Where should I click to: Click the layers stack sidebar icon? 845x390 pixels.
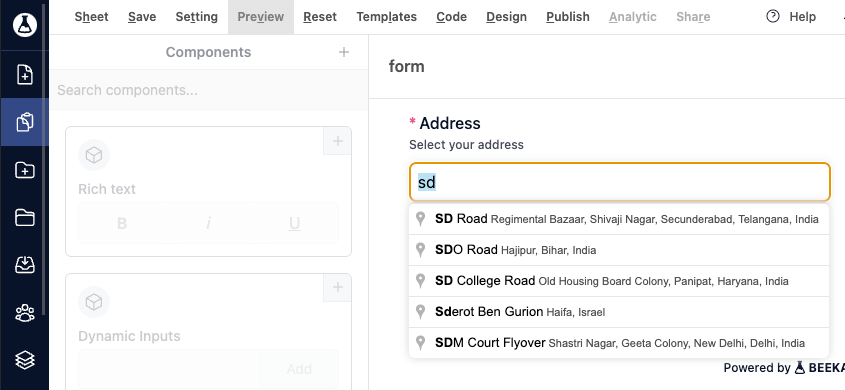pyautogui.click(x=25, y=360)
